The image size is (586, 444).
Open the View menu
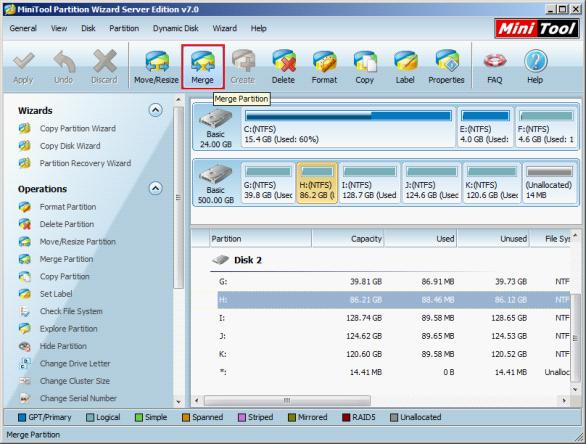coord(59,28)
